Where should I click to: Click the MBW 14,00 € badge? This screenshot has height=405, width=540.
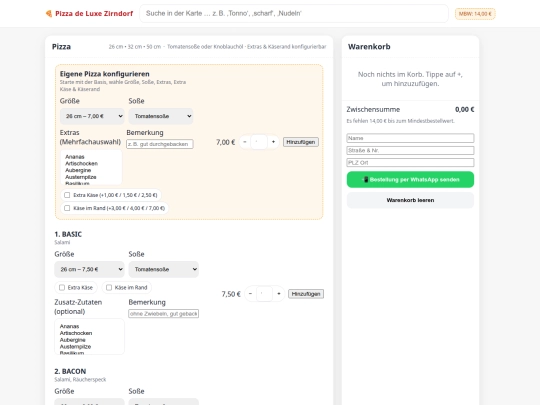pos(475,14)
